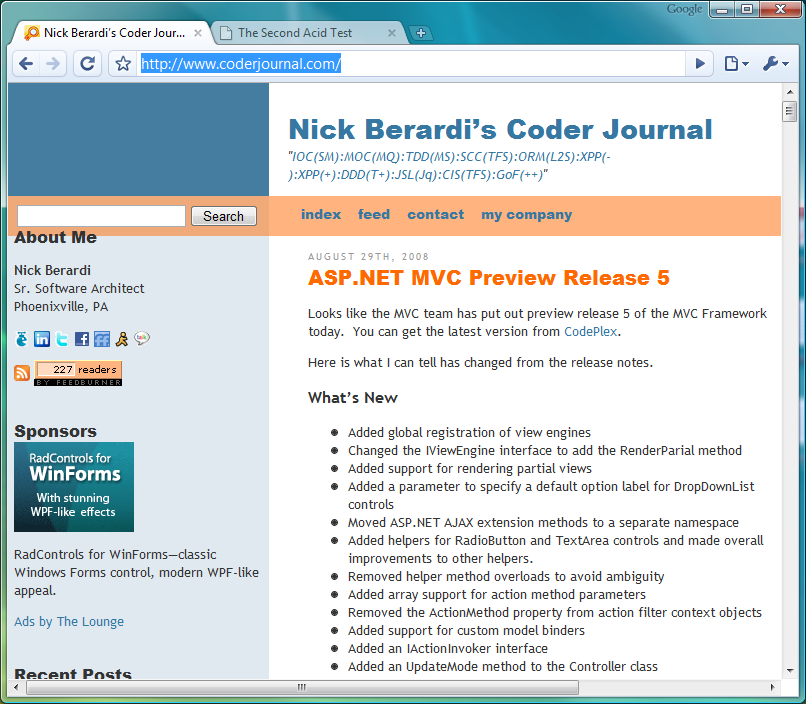This screenshot has height=704, width=806.
Task: Switch to The Second Acid Test tab
Action: [295, 33]
